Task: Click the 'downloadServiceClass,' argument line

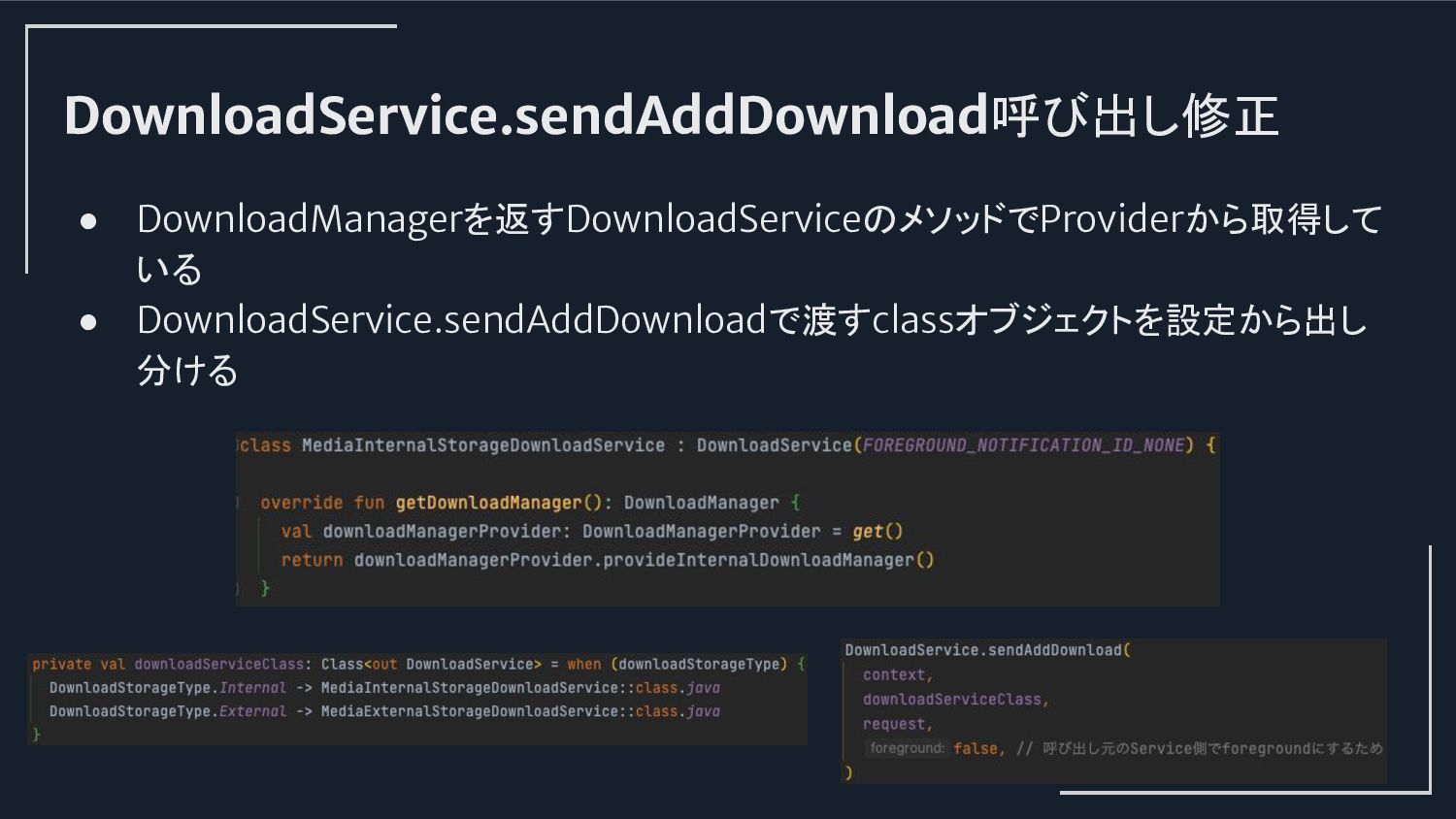Action: pos(956,700)
